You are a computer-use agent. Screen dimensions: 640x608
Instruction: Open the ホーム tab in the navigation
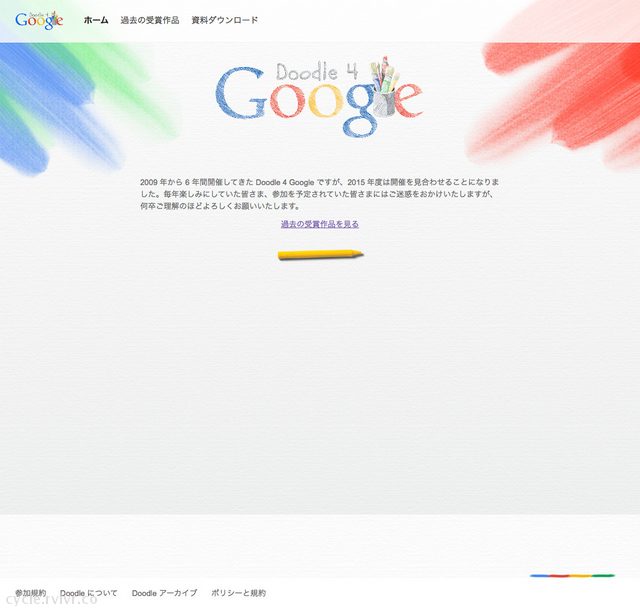tap(96, 20)
